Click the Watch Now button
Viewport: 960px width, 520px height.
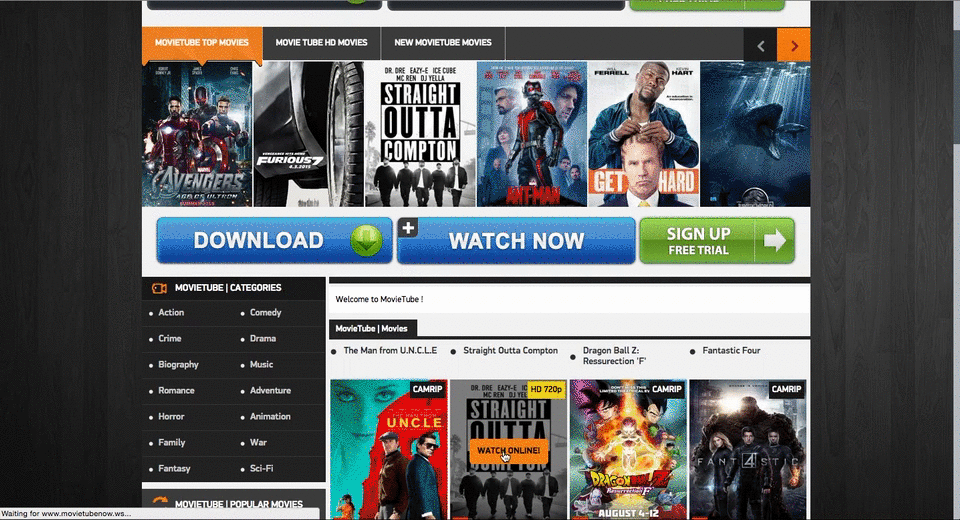pyautogui.click(x=516, y=241)
